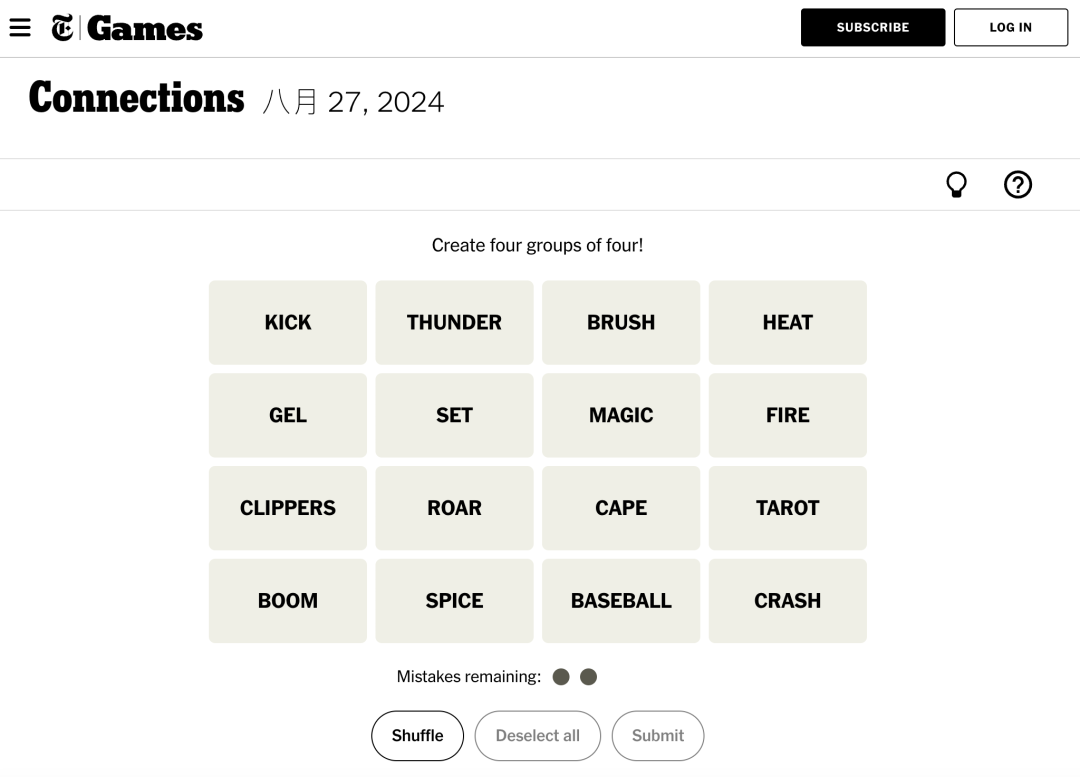The image size is (1080, 777).
Task: Open the question mark help icon
Action: click(x=1017, y=185)
